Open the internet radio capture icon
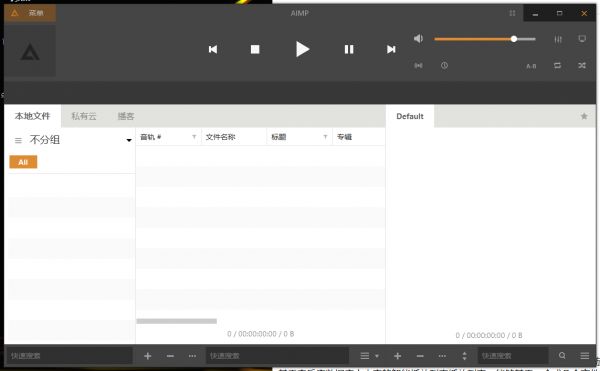The height and width of the screenshot is (371, 600). click(418, 66)
